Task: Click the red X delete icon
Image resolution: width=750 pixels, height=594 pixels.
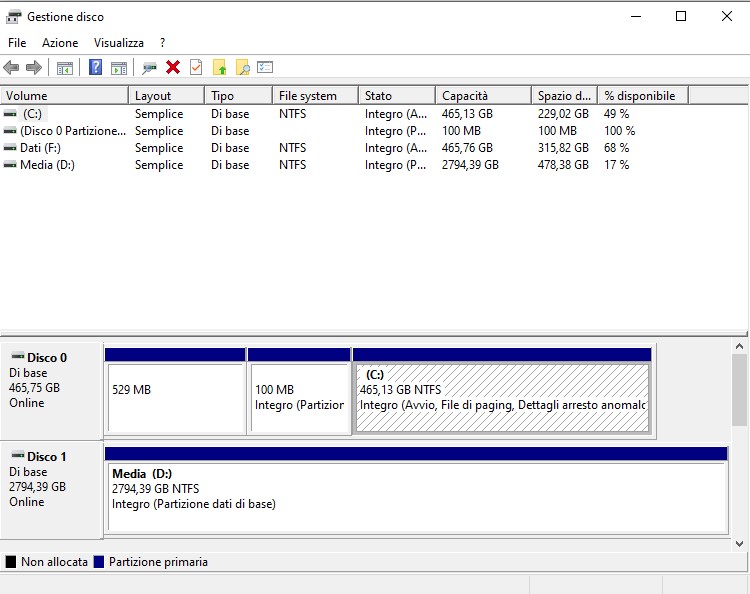Action: coord(173,67)
